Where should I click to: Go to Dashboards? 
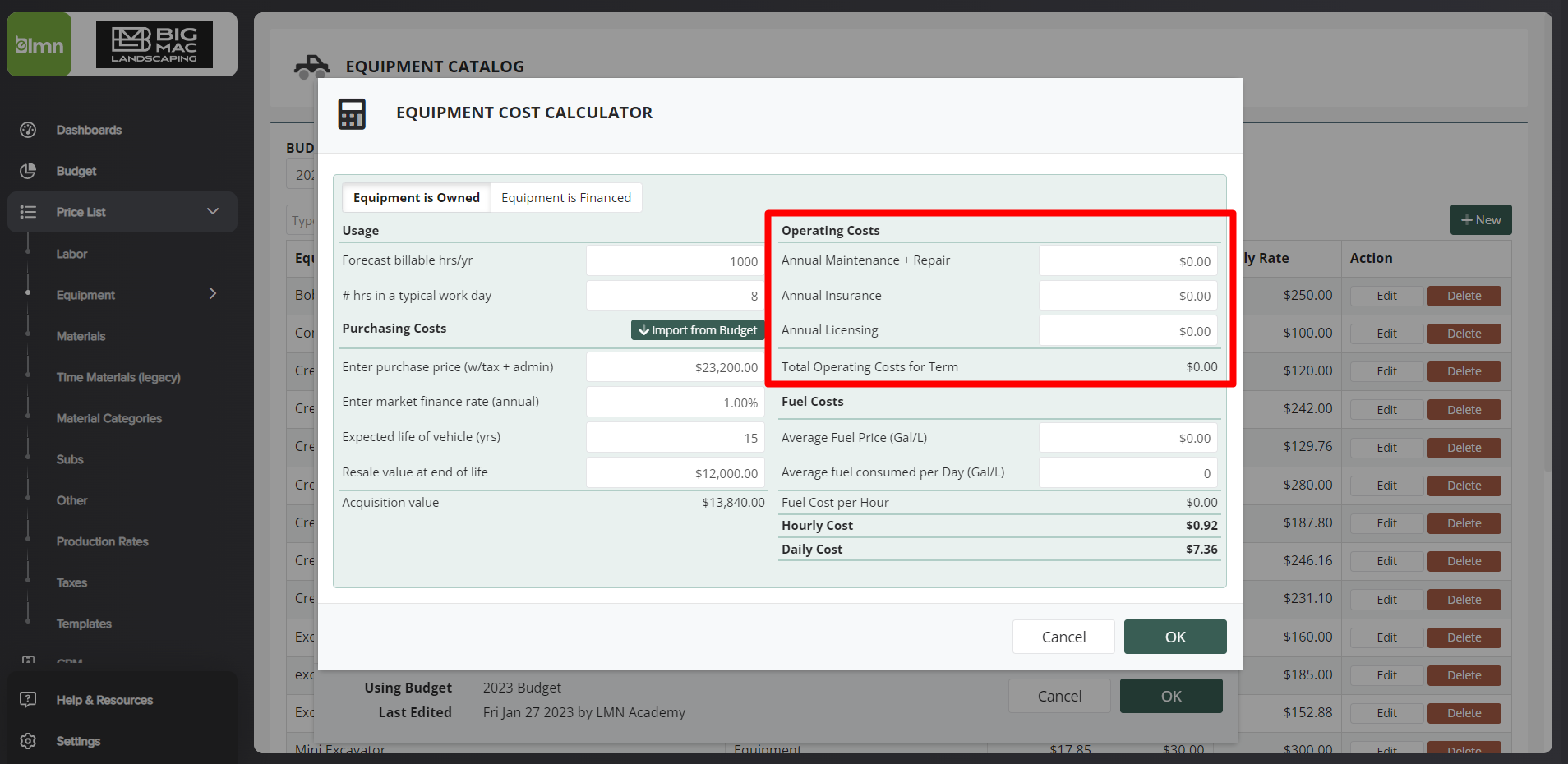(89, 130)
